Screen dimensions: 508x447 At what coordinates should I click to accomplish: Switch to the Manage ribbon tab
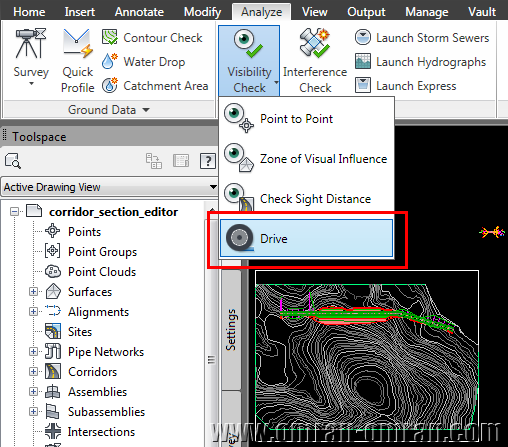pyautogui.click(x=427, y=12)
